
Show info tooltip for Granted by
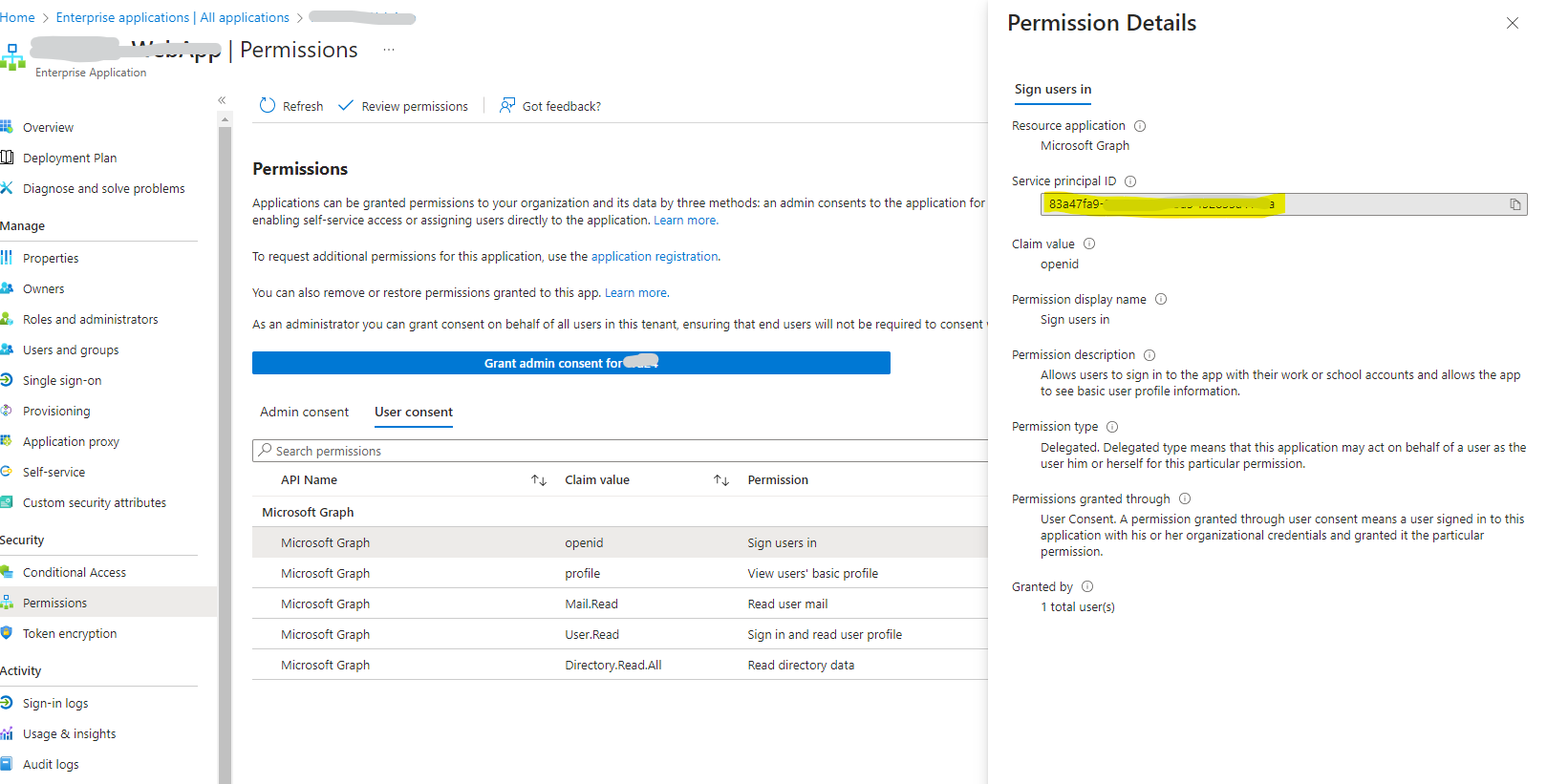[x=1087, y=586]
